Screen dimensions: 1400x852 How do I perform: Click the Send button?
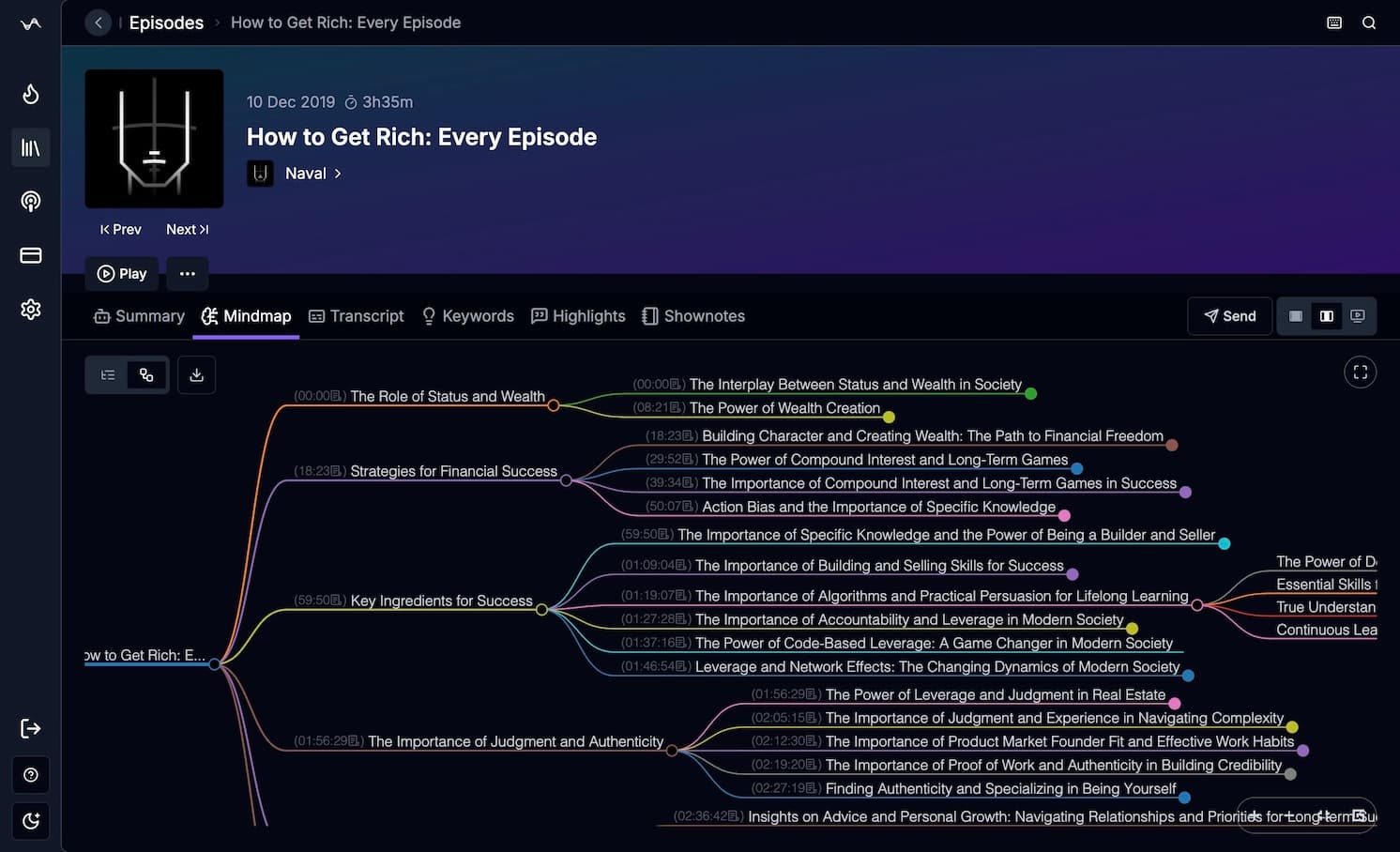pyautogui.click(x=1229, y=316)
